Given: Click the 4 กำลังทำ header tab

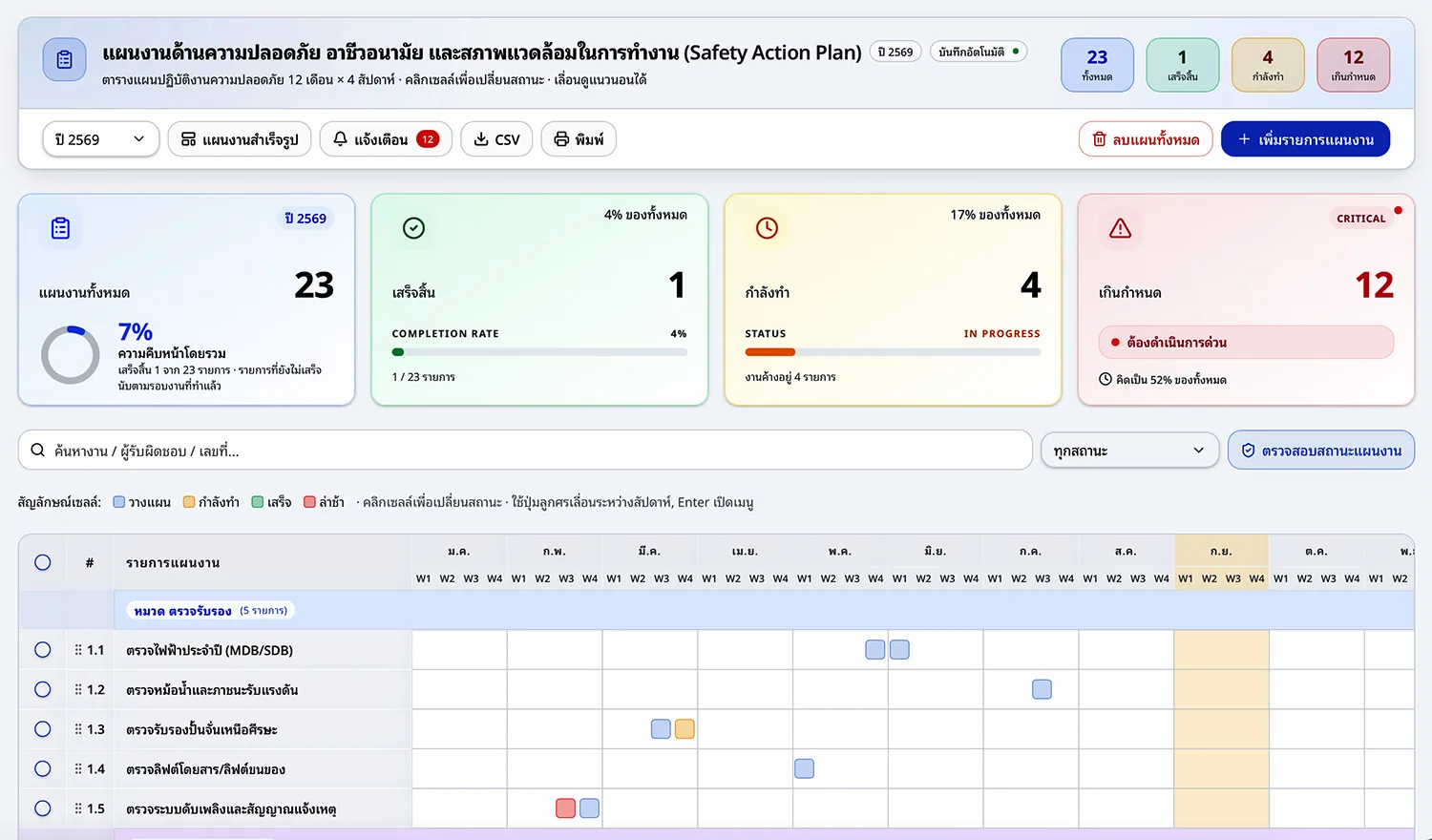Looking at the screenshot, I should (1268, 65).
